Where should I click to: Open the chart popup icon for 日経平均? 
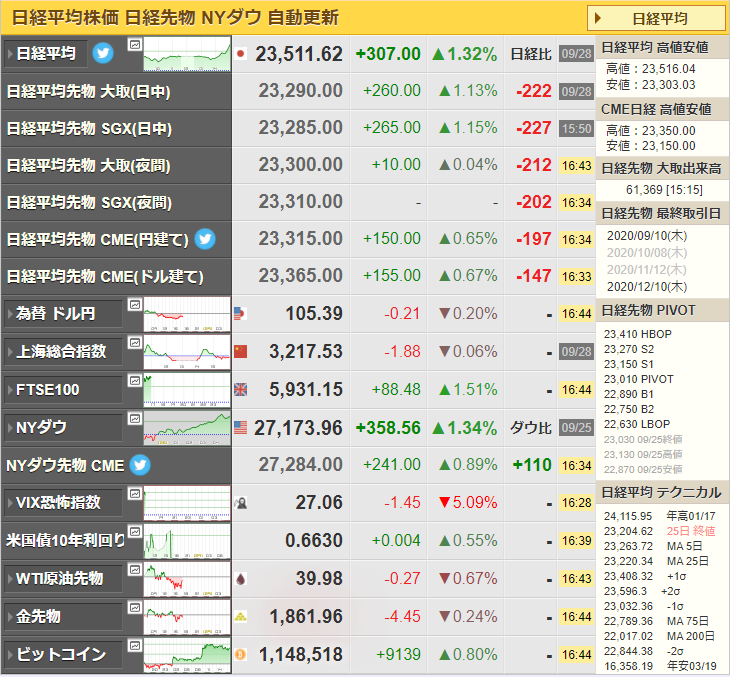pyautogui.click(x=135, y=45)
